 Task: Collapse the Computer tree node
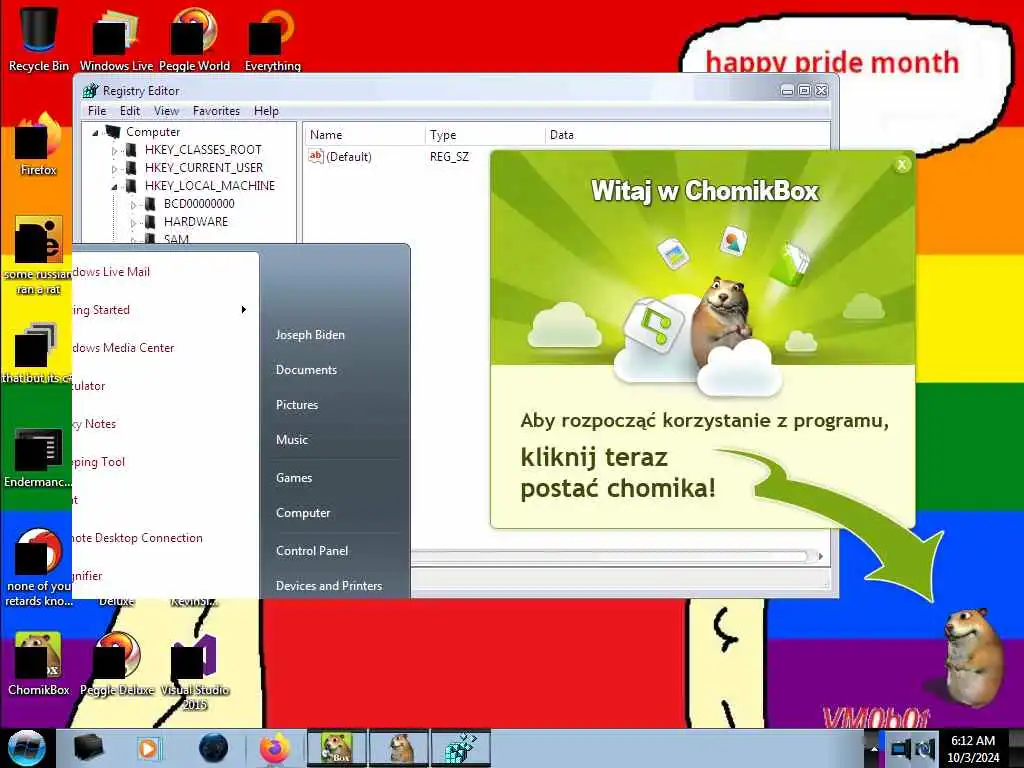pos(95,133)
